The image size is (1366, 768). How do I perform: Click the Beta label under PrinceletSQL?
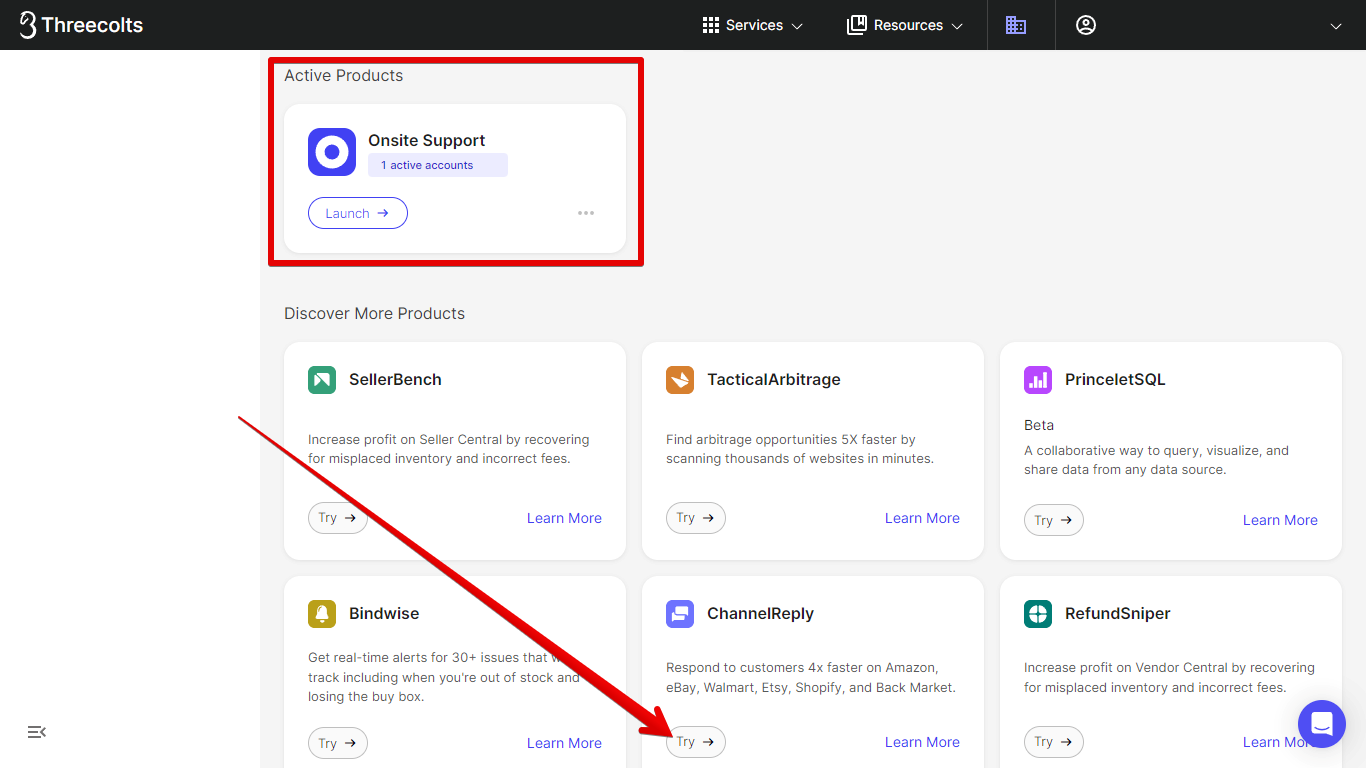click(1039, 425)
